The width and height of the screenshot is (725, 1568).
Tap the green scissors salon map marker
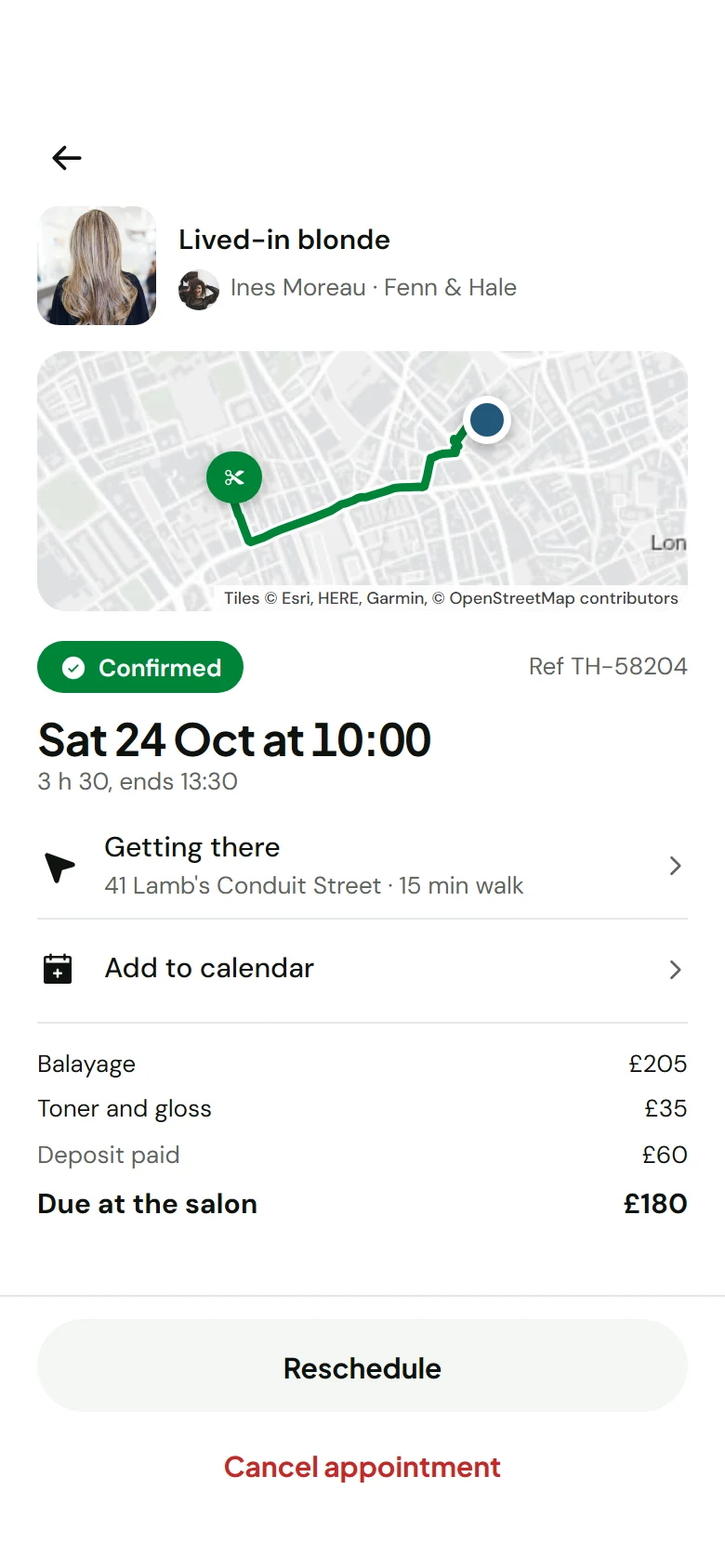tap(234, 477)
